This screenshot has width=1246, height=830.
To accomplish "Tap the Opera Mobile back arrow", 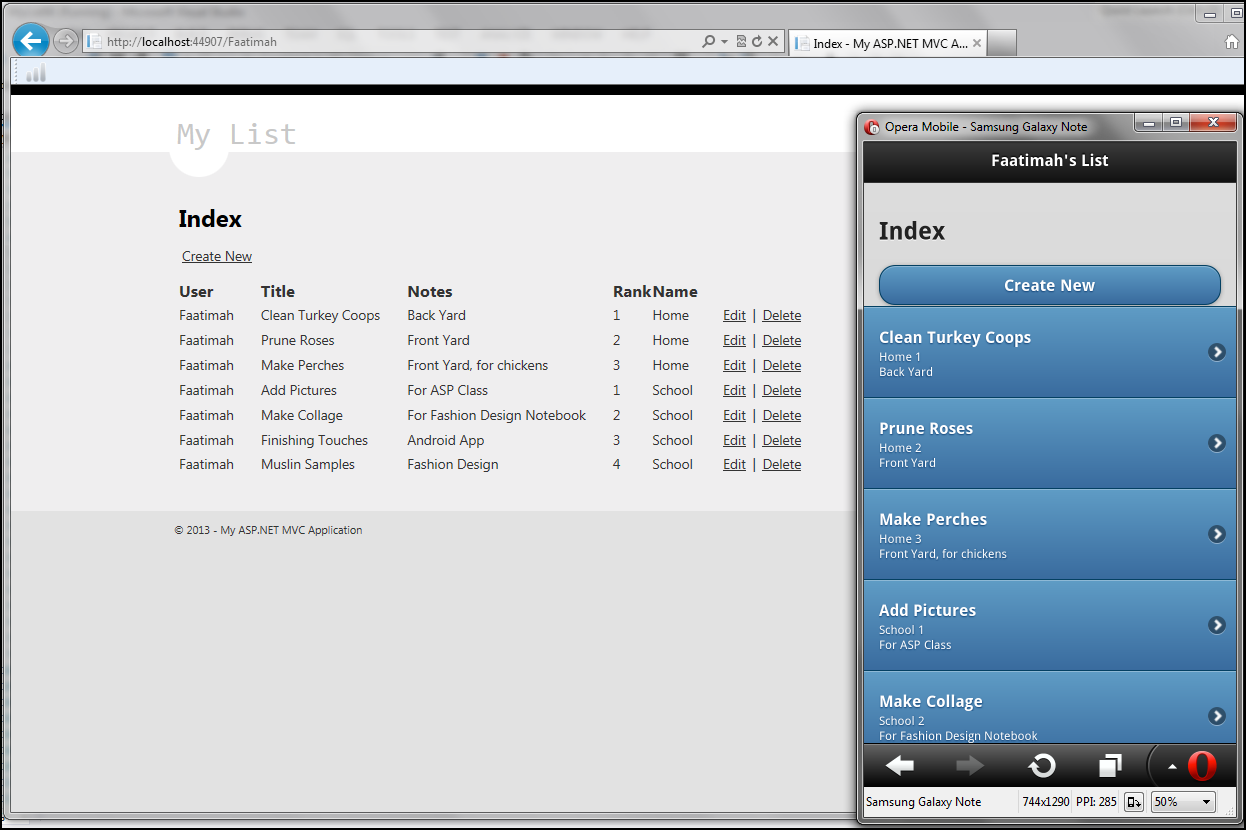I will point(900,766).
